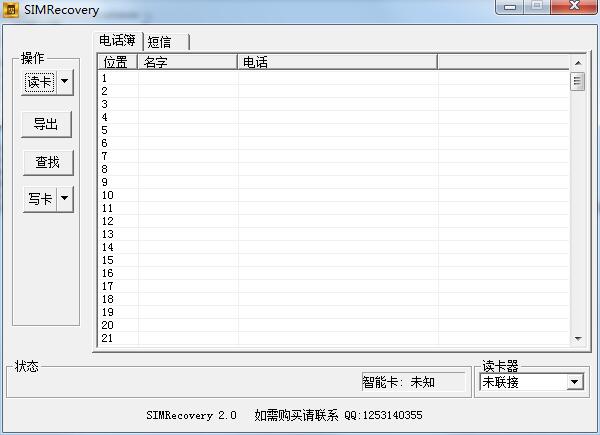Select phonebook row 16
The image size is (600, 435).
[334, 274]
